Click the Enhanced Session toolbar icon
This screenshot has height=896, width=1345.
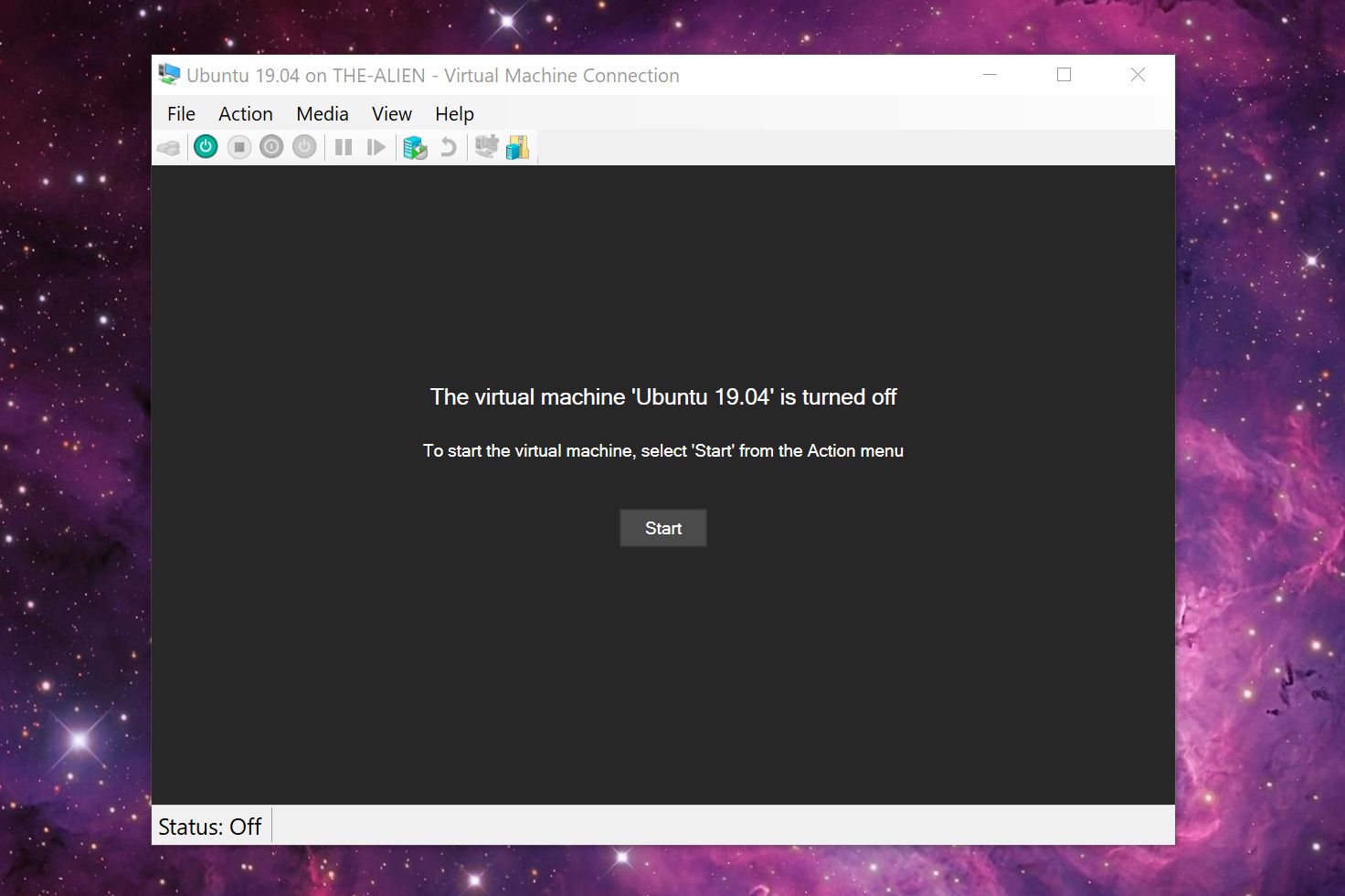point(487,146)
